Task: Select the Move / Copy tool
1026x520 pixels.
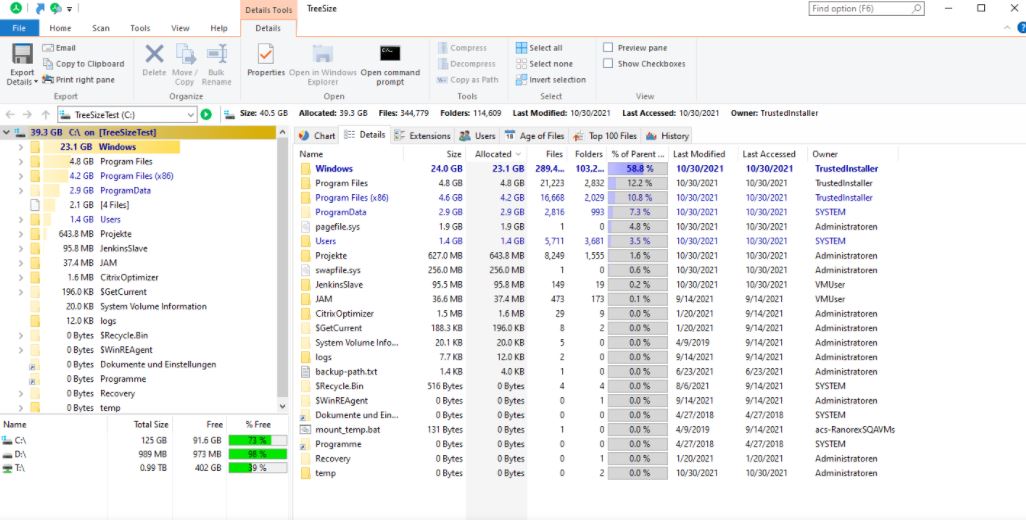Action: [185, 65]
